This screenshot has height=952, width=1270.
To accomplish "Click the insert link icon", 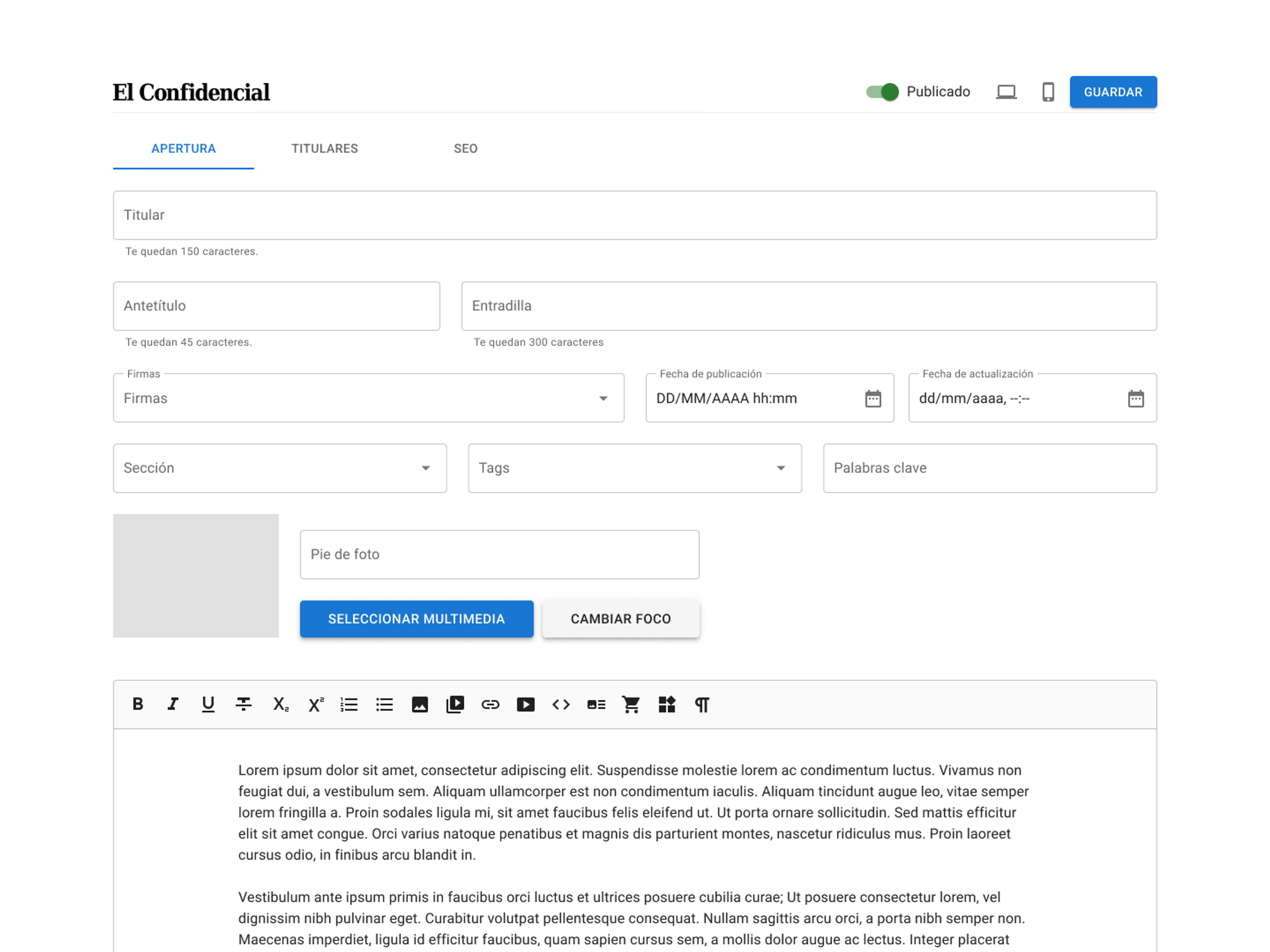I will [x=490, y=704].
